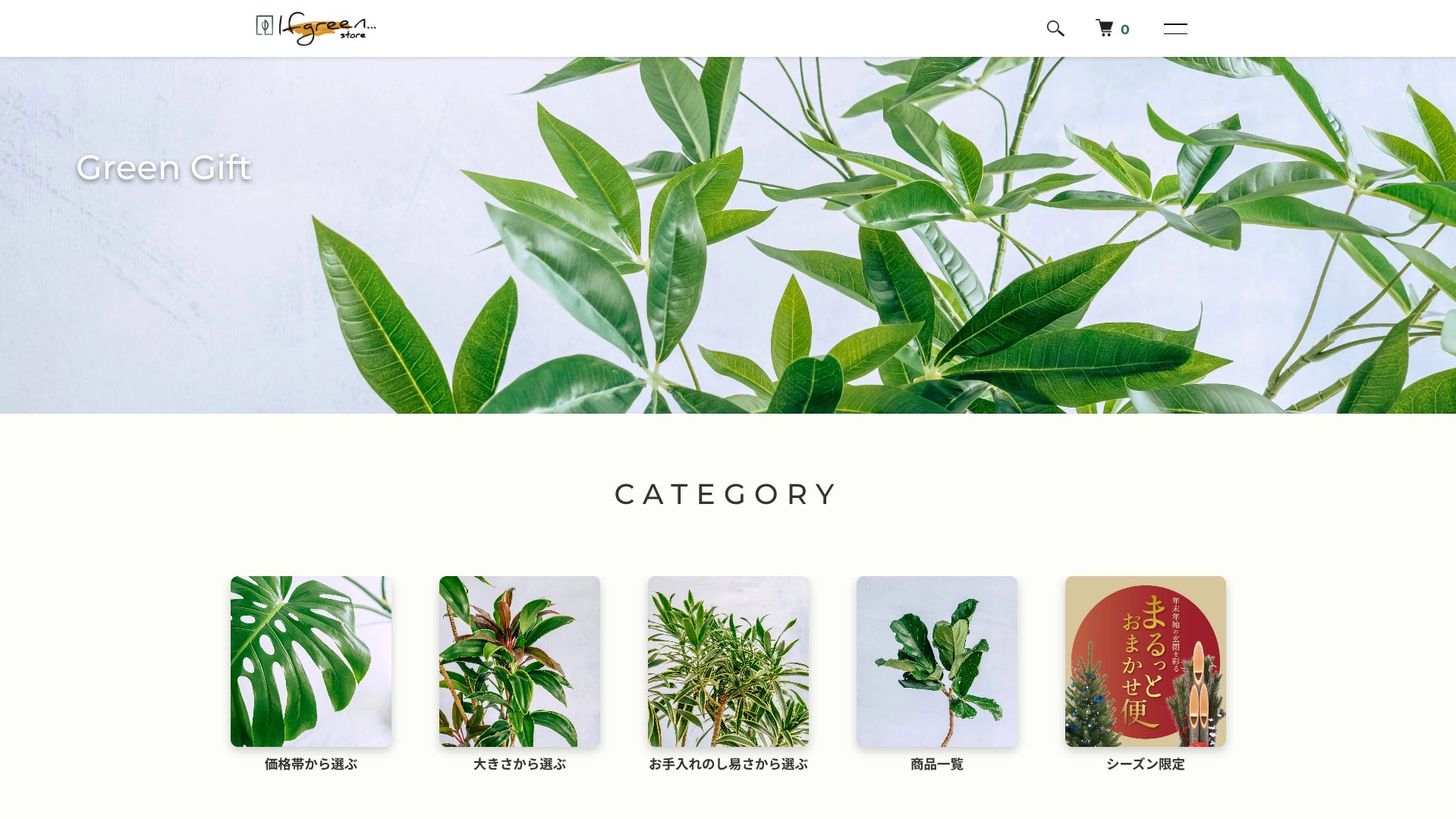Click the If green store logo
Image resolution: width=1456 pixels, height=819 pixels.
coord(316,28)
